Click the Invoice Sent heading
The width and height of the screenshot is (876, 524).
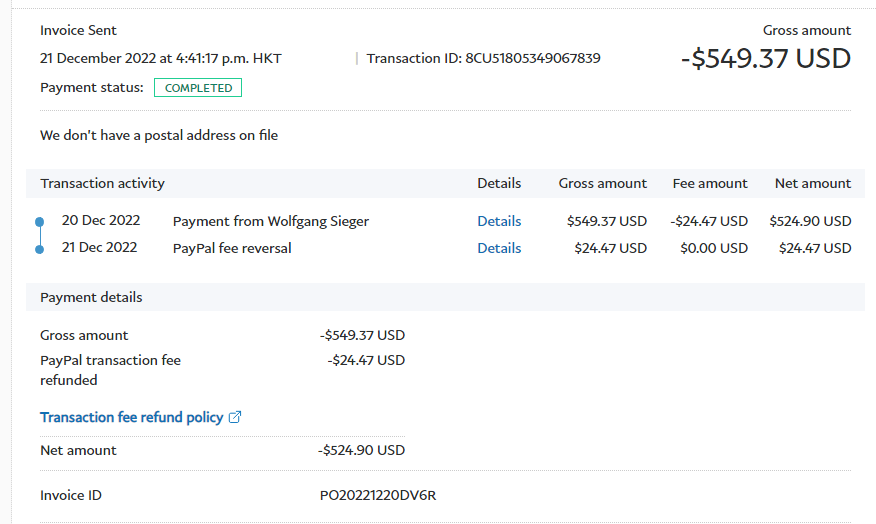point(78,30)
